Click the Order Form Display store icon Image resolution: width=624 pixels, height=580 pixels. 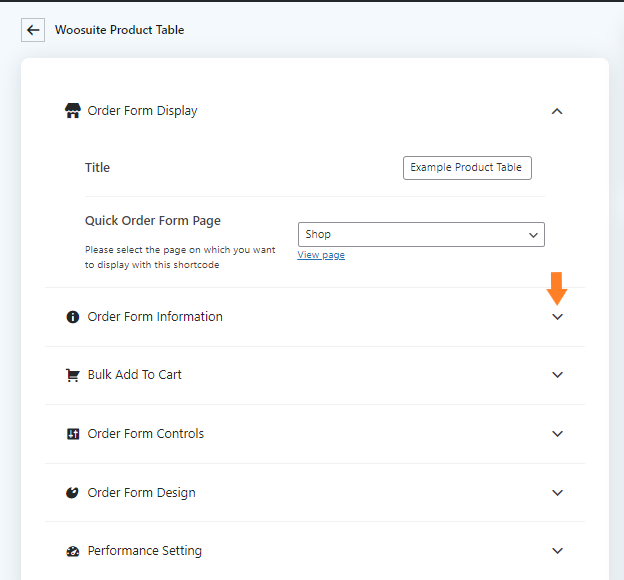click(72, 111)
